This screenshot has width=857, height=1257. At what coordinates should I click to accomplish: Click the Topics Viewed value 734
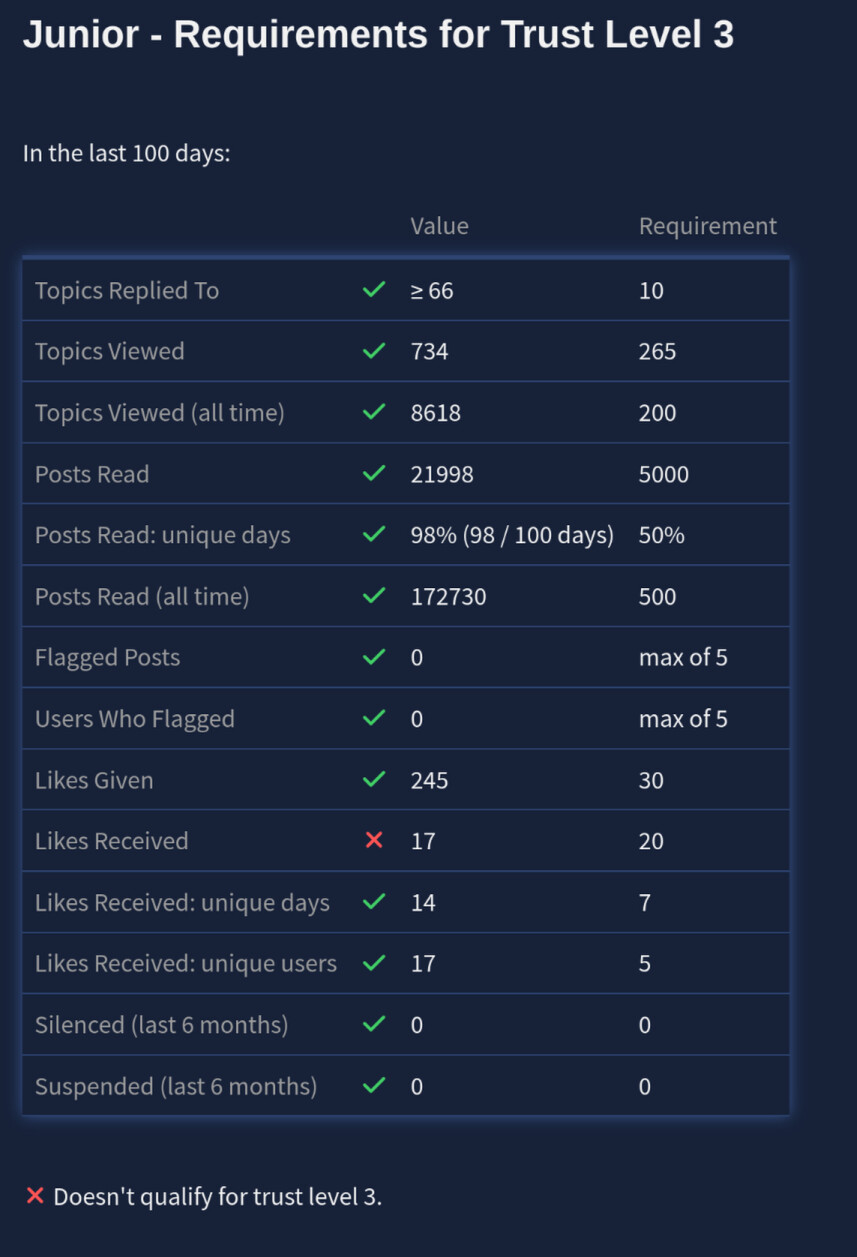(430, 352)
